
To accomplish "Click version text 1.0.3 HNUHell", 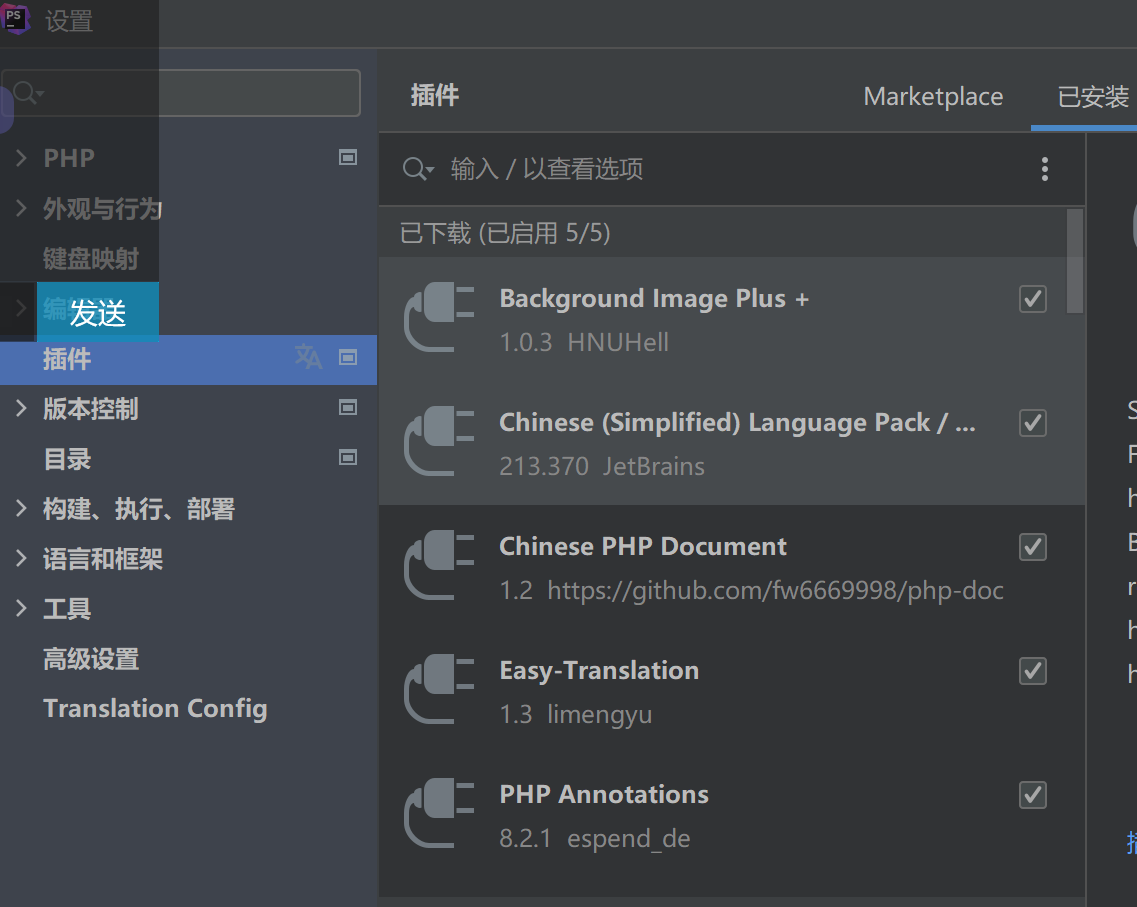I will point(584,342).
